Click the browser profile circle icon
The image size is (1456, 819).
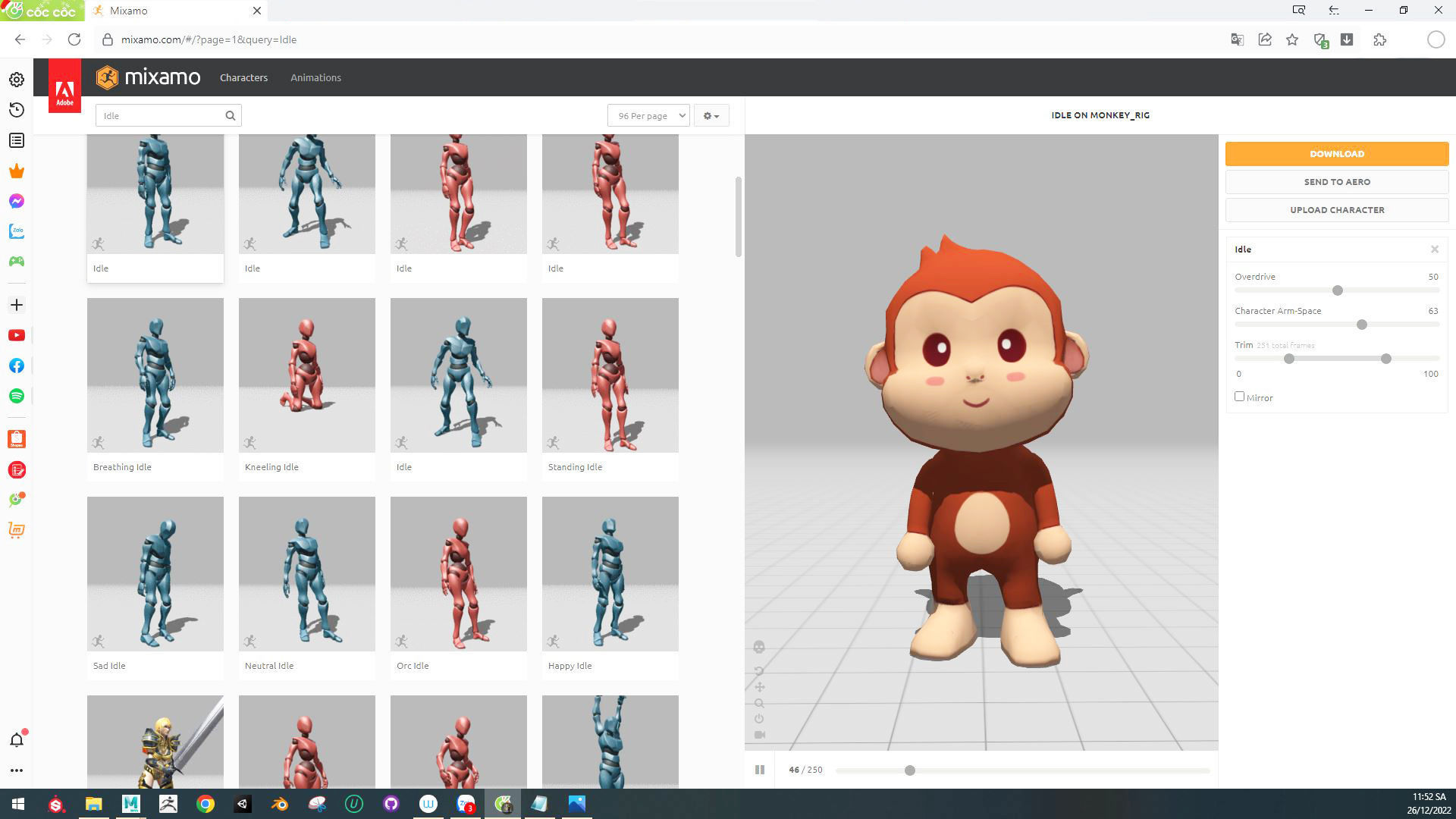(1436, 39)
